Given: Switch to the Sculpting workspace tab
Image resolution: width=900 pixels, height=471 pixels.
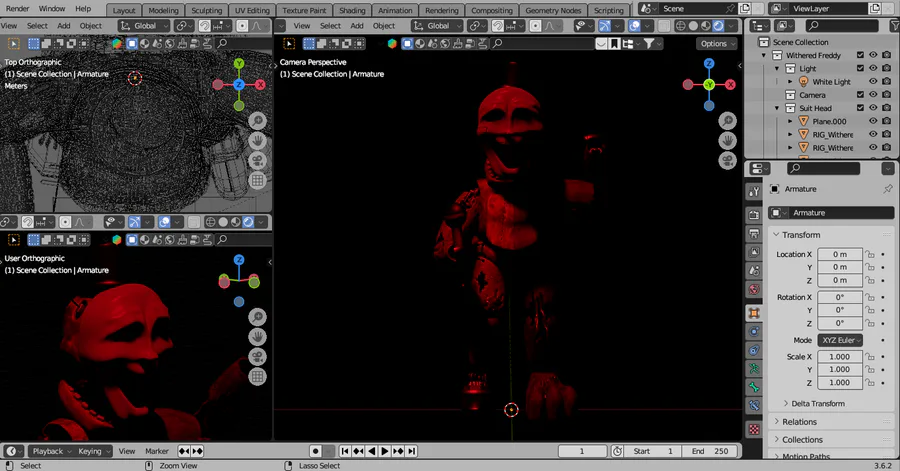Looking at the screenshot, I should pos(206,10).
